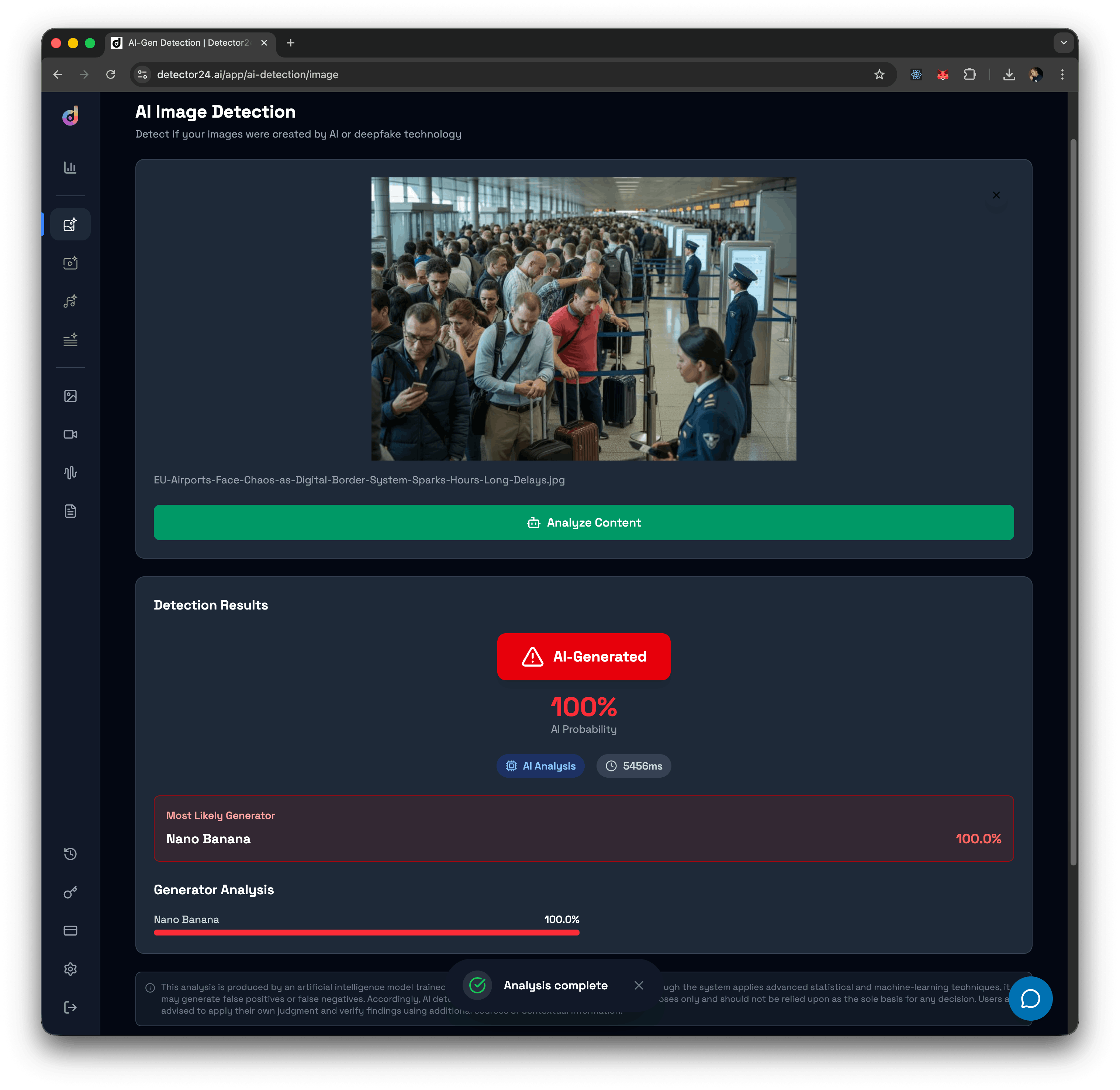
Task: Remove uploaded image with the X button
Action: tap(996, 195)
